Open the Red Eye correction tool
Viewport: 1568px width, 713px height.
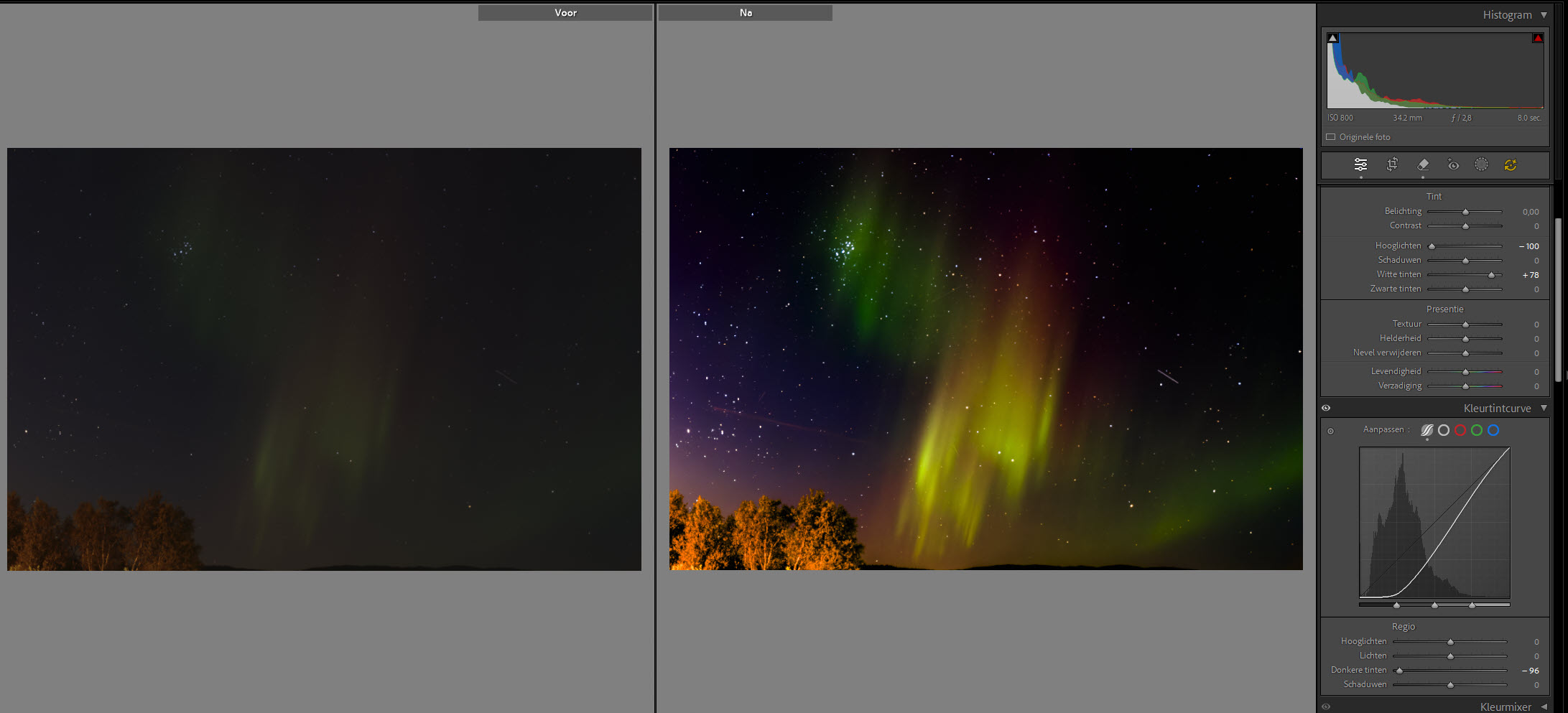coord(1453,164)
